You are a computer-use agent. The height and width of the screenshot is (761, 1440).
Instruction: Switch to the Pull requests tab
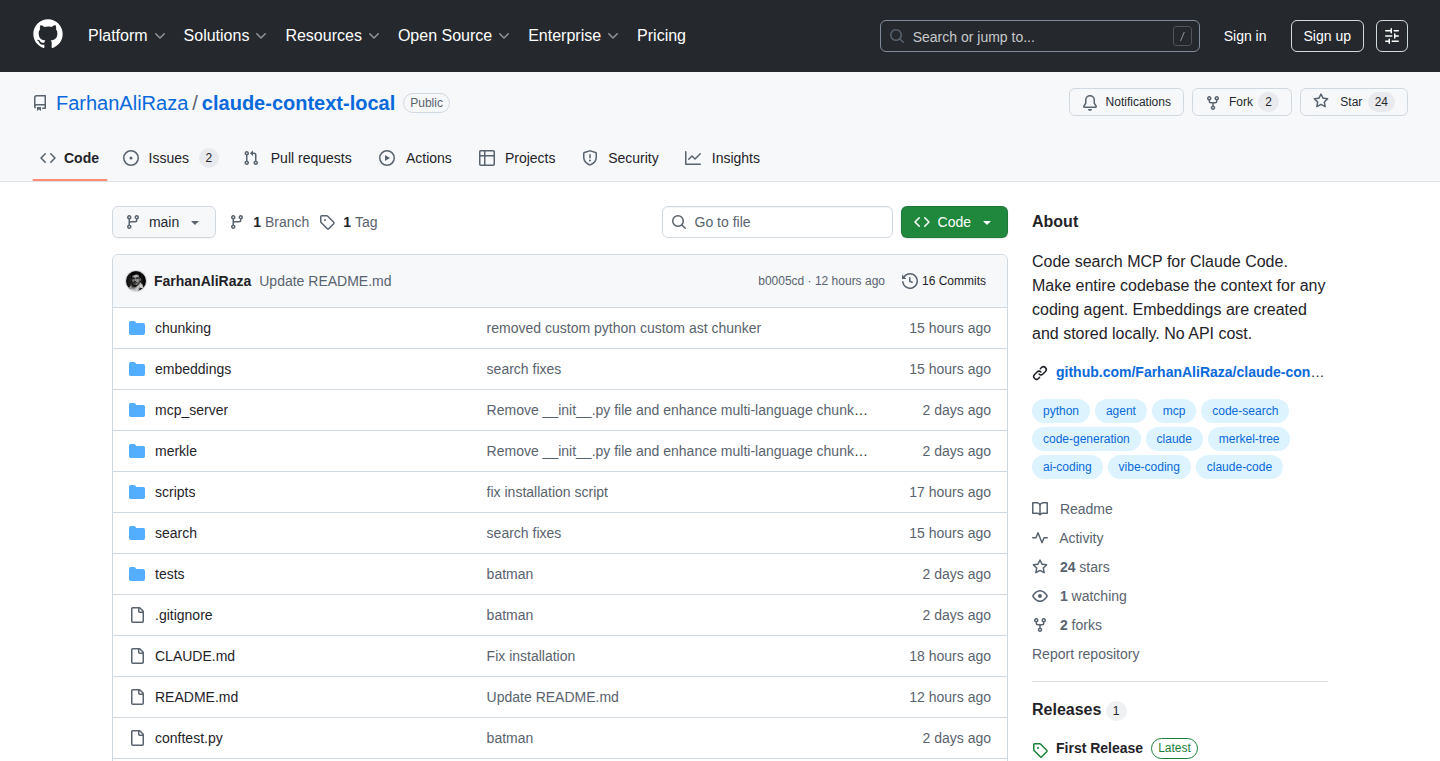(x=298, y=158)
